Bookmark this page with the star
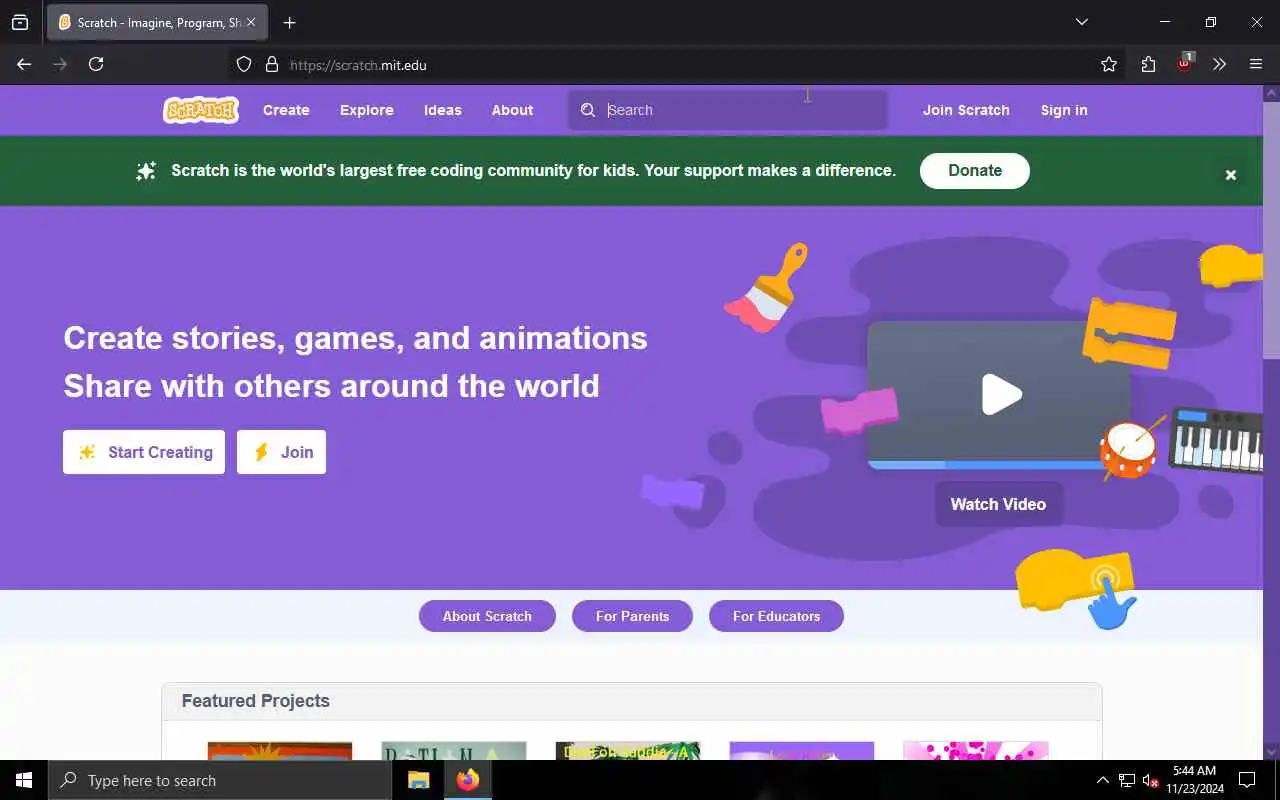 click(x=1109, y=64)
